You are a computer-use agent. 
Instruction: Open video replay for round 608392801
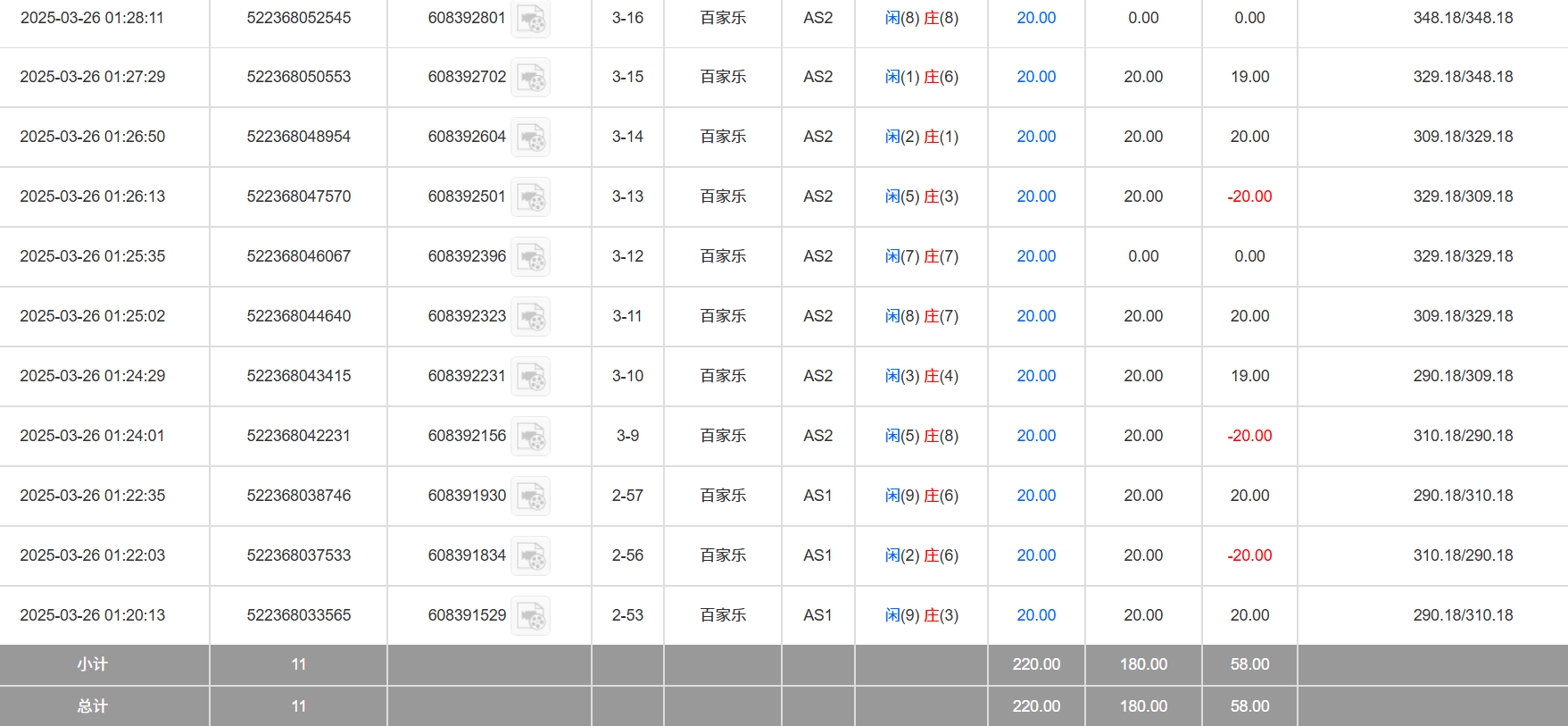point(530,19)
